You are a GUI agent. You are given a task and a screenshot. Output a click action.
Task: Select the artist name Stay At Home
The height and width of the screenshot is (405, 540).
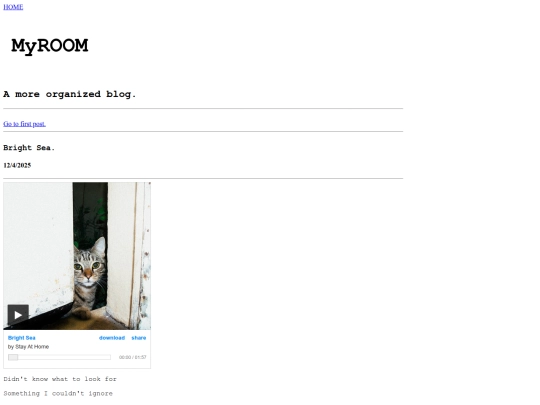tap(32, 347)
